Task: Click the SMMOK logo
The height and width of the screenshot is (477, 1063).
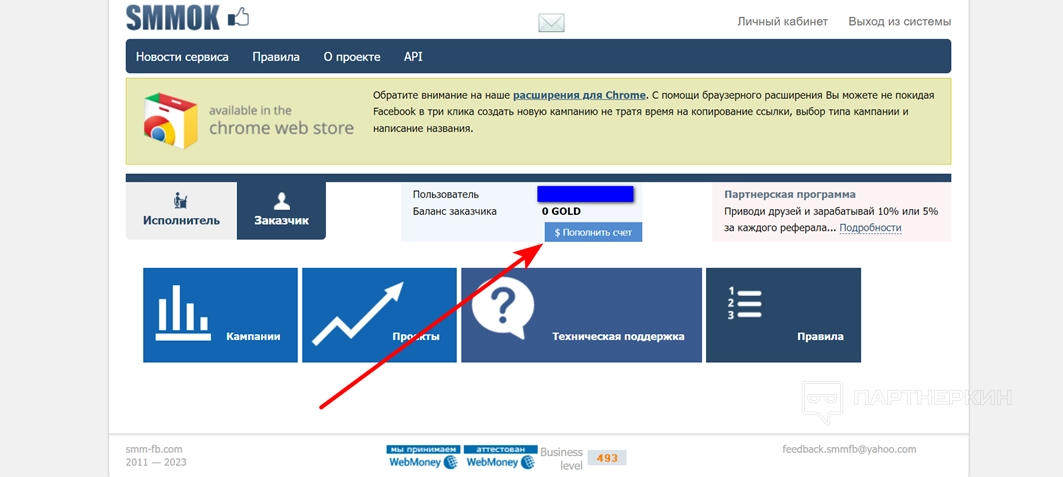Action: (187, 18)
